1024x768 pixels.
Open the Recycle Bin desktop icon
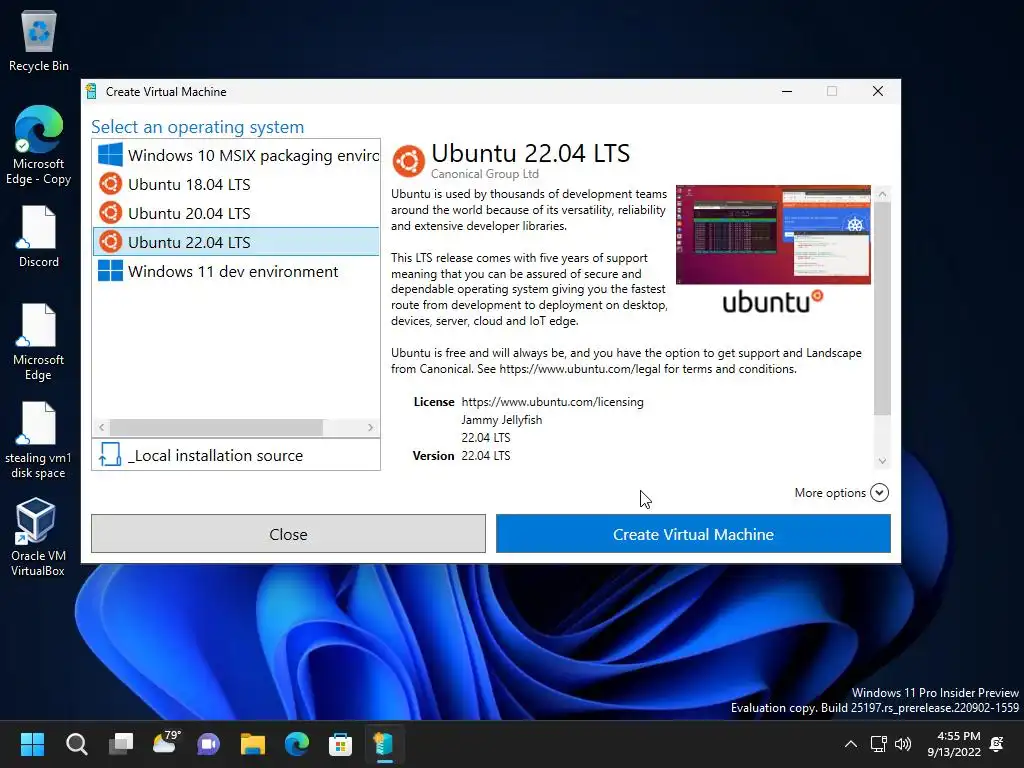39,40
